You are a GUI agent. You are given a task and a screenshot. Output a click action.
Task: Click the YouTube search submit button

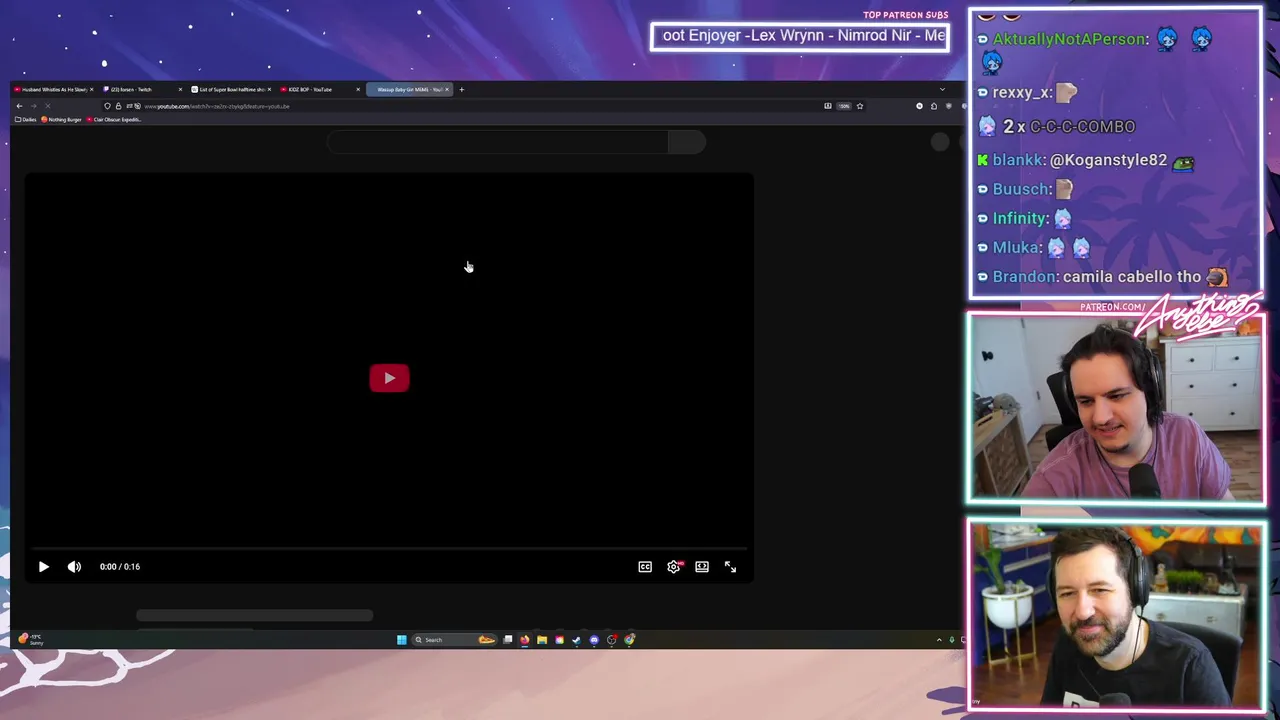pos(687,142)
